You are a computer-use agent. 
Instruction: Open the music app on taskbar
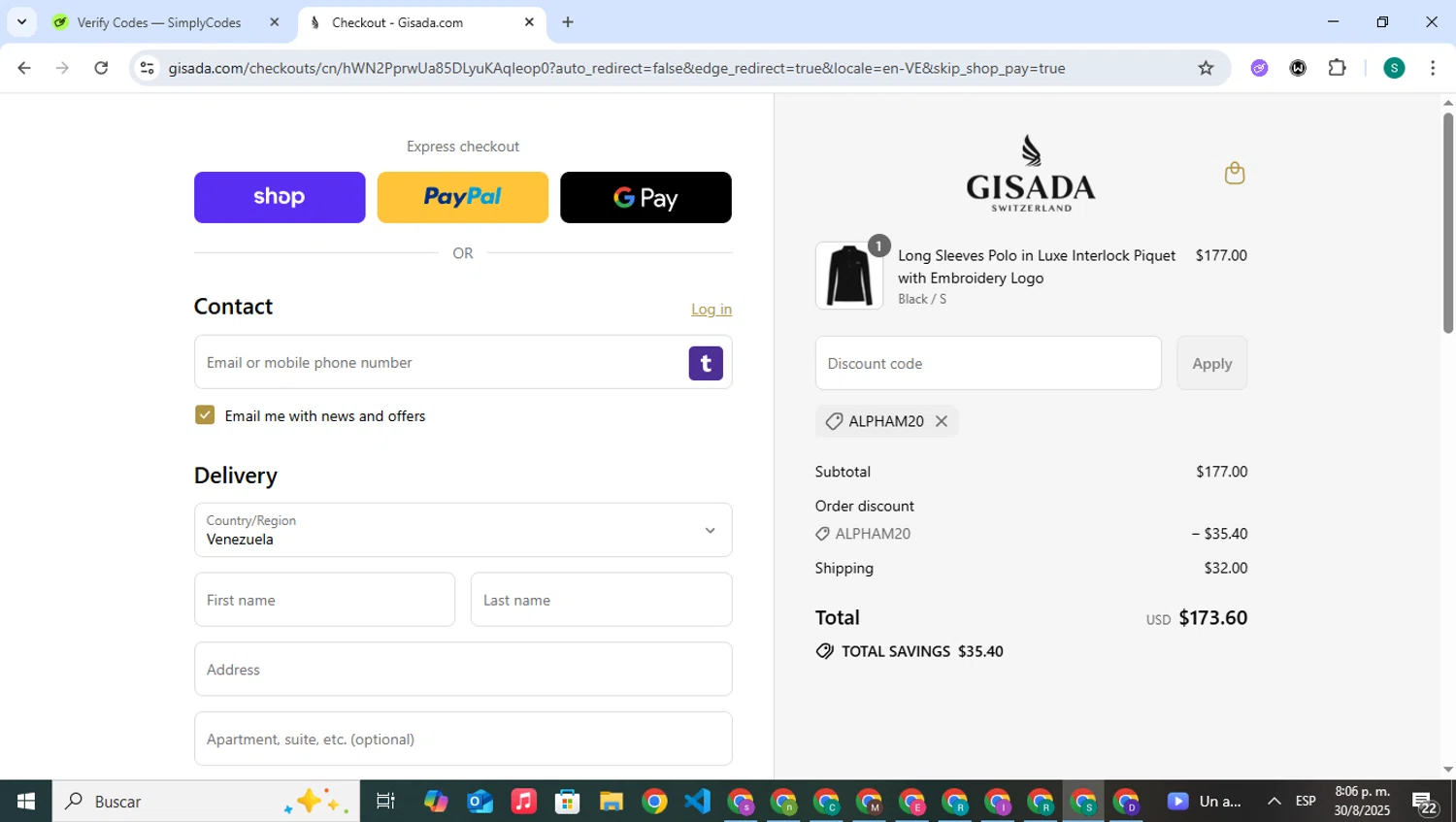tap(523, 802)
